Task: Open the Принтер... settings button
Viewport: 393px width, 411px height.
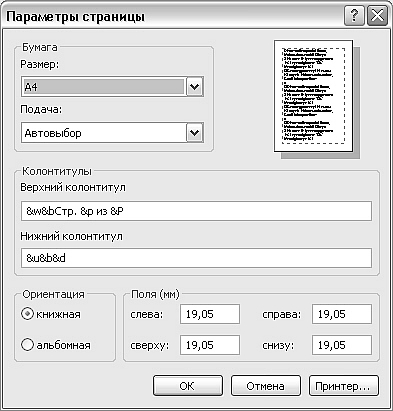Action: [x=344, y=386]
